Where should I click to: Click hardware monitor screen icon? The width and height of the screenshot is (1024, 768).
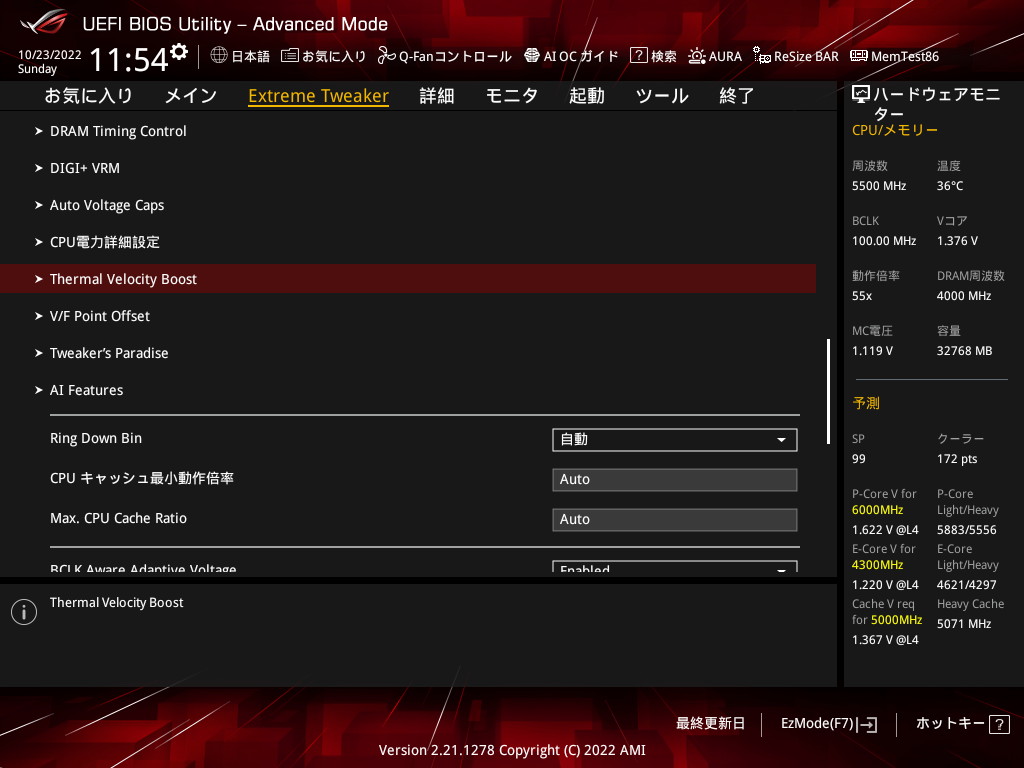click(861, 95)
